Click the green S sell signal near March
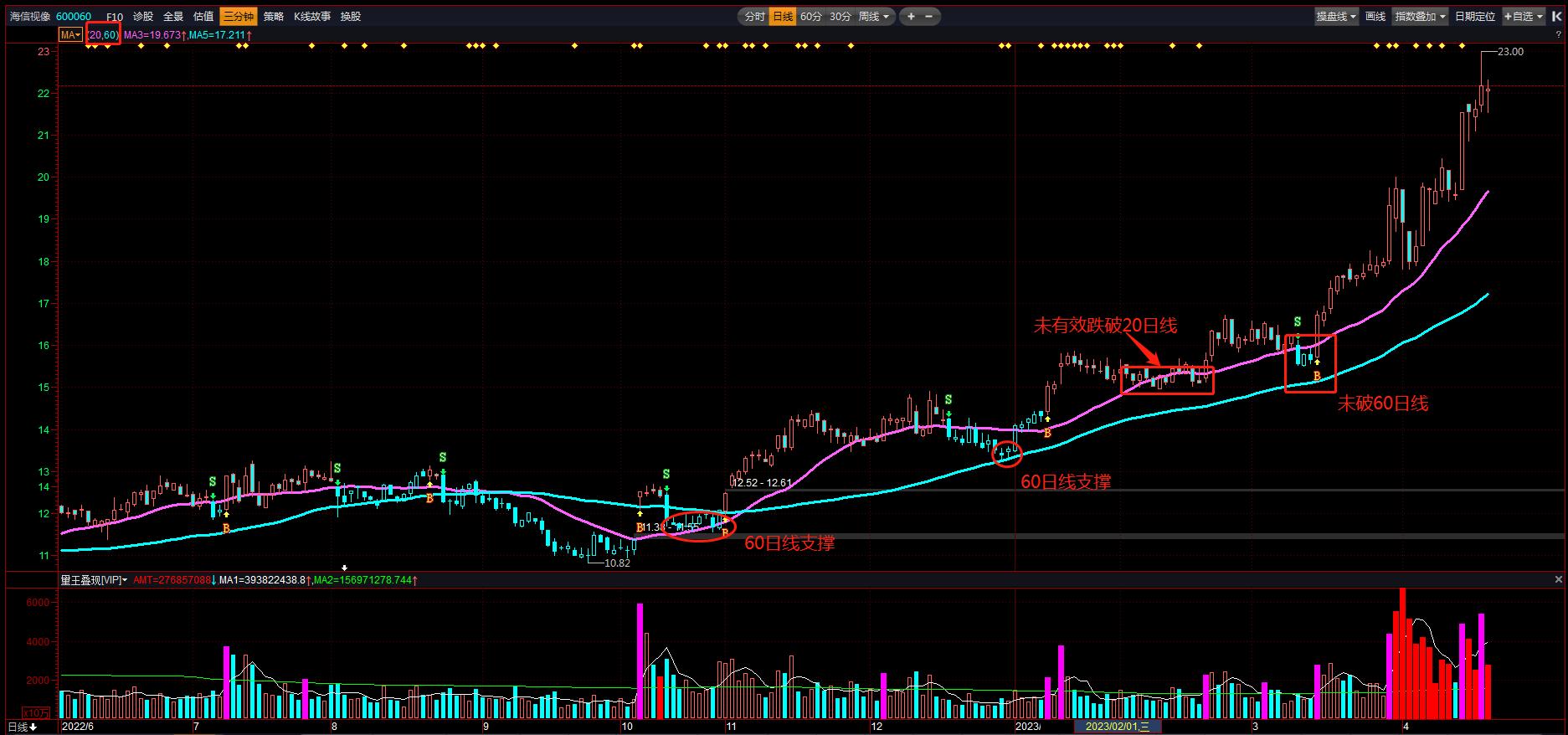 click(1297, 321)
